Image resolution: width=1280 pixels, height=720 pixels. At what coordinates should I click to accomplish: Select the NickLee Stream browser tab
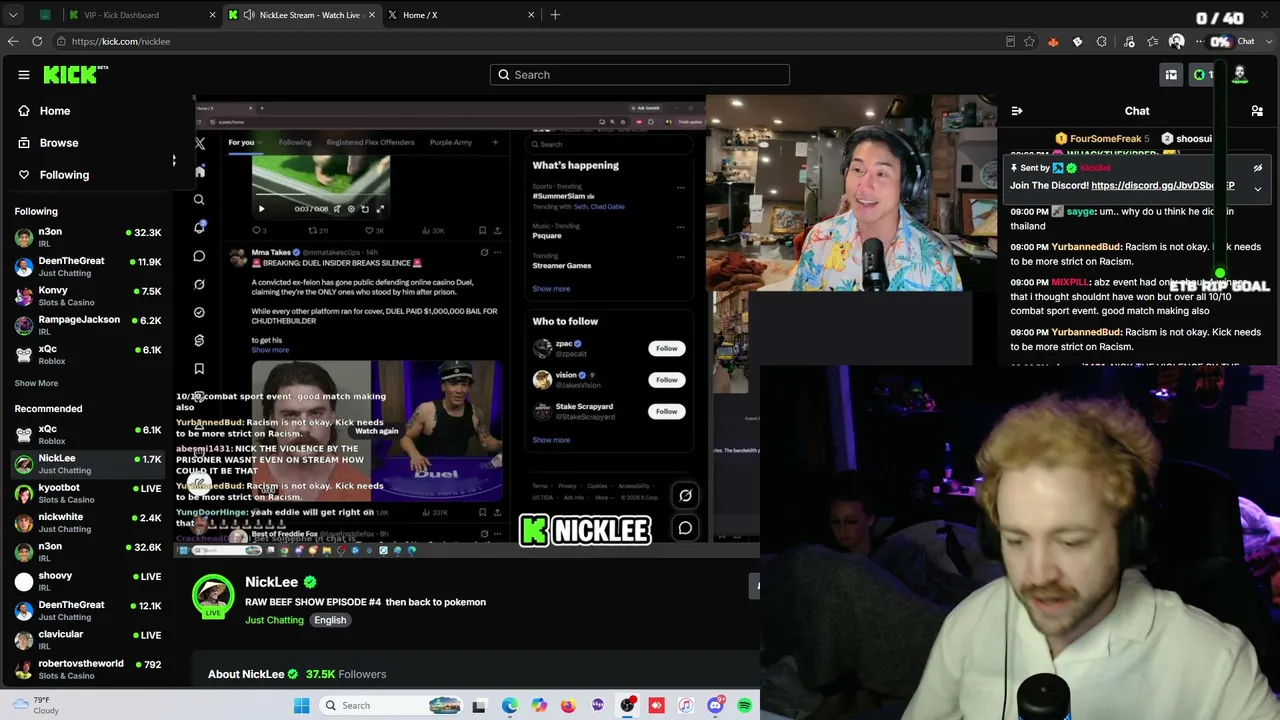point(301,15)
